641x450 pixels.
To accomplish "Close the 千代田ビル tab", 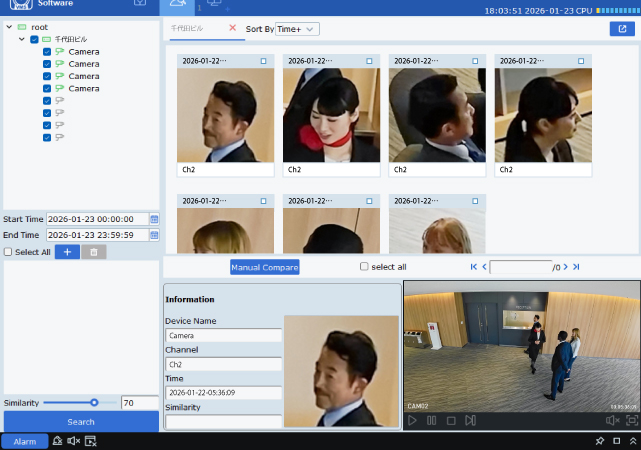I will click(233, 28).
